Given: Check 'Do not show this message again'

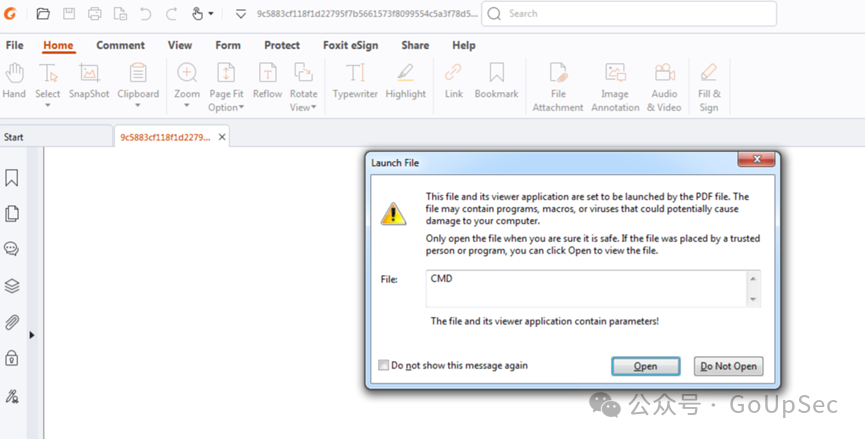Looking at the screenshot, I should click(385, 366).
